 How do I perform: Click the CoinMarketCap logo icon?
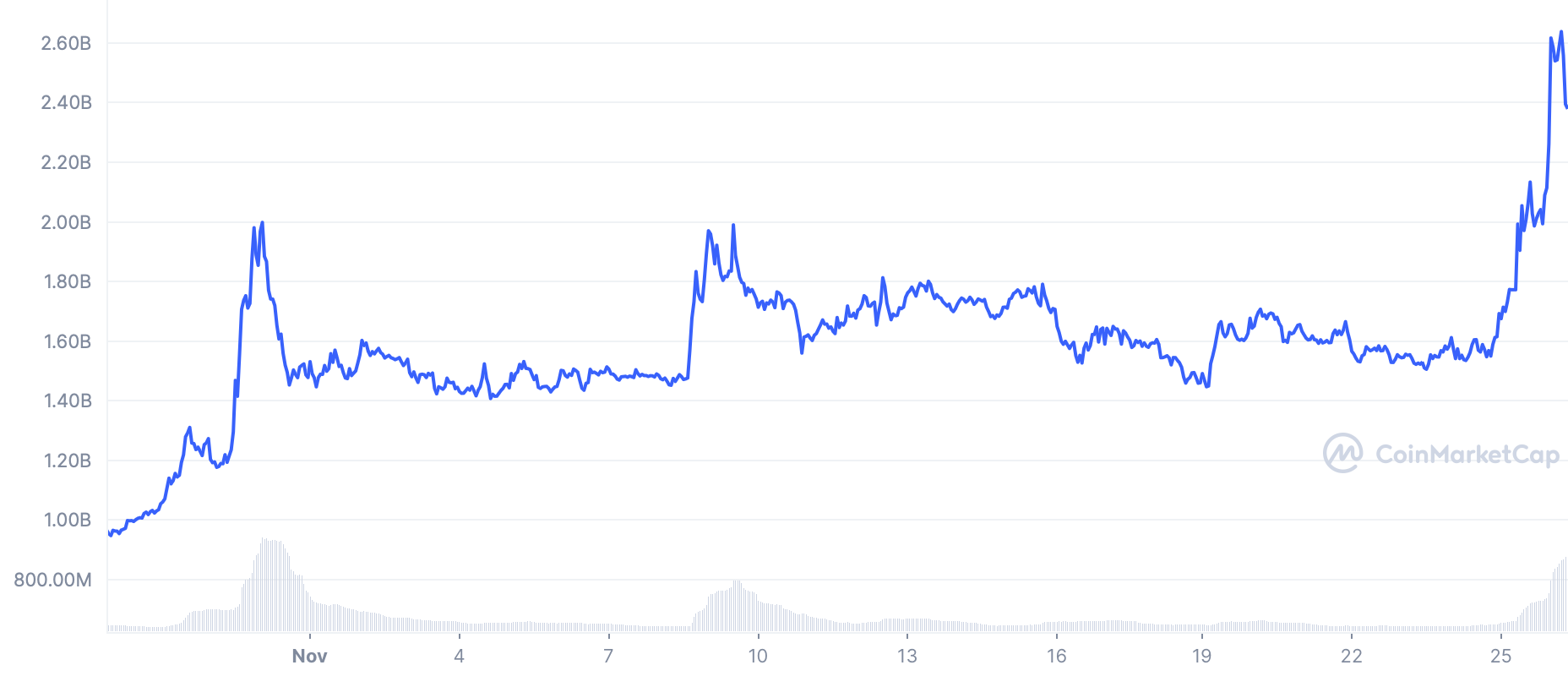point(1342,453)
